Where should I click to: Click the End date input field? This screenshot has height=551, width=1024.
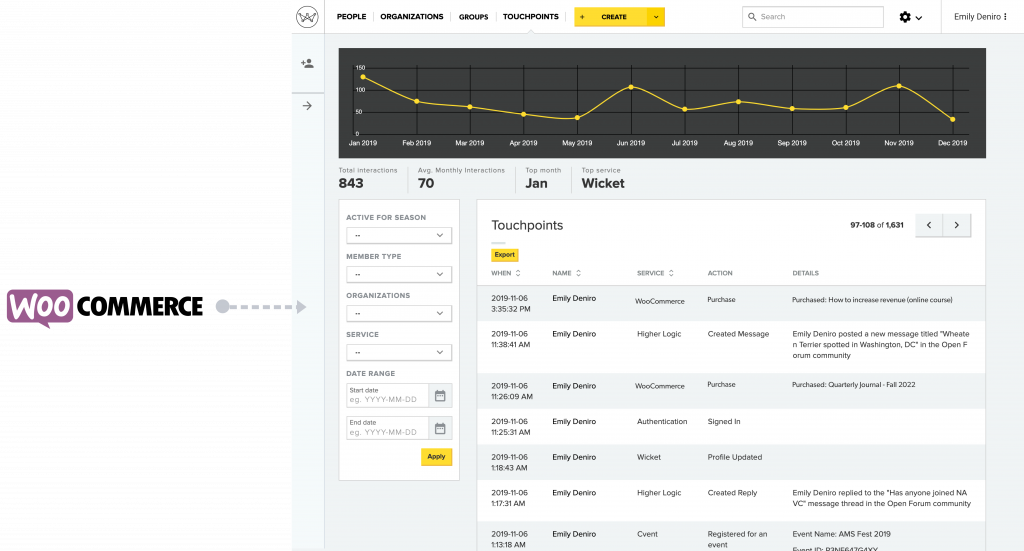coord(387,428)
